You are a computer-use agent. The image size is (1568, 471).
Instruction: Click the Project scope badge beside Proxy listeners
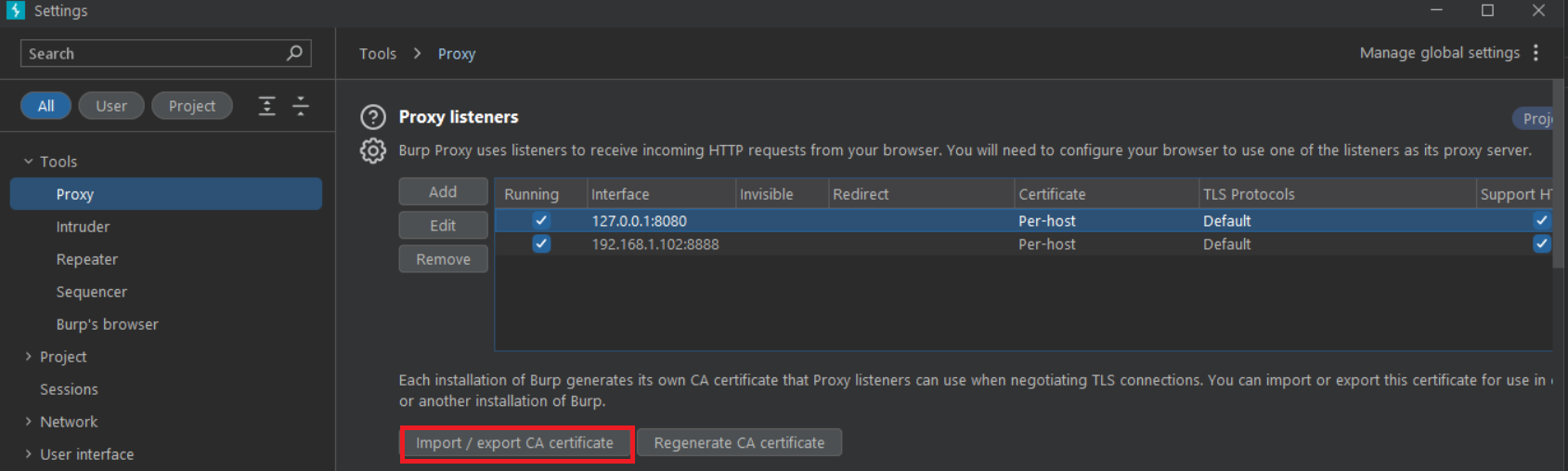click(x=1533, y=118)
